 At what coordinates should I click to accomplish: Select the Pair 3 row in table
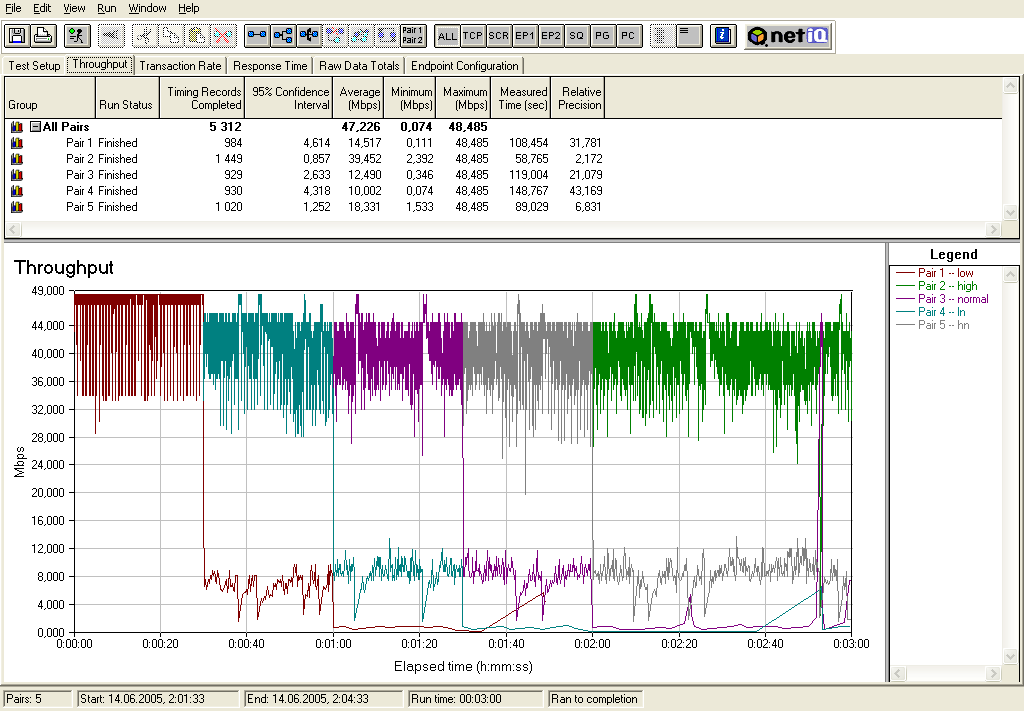pyautogui.click(x=80, y=175)
